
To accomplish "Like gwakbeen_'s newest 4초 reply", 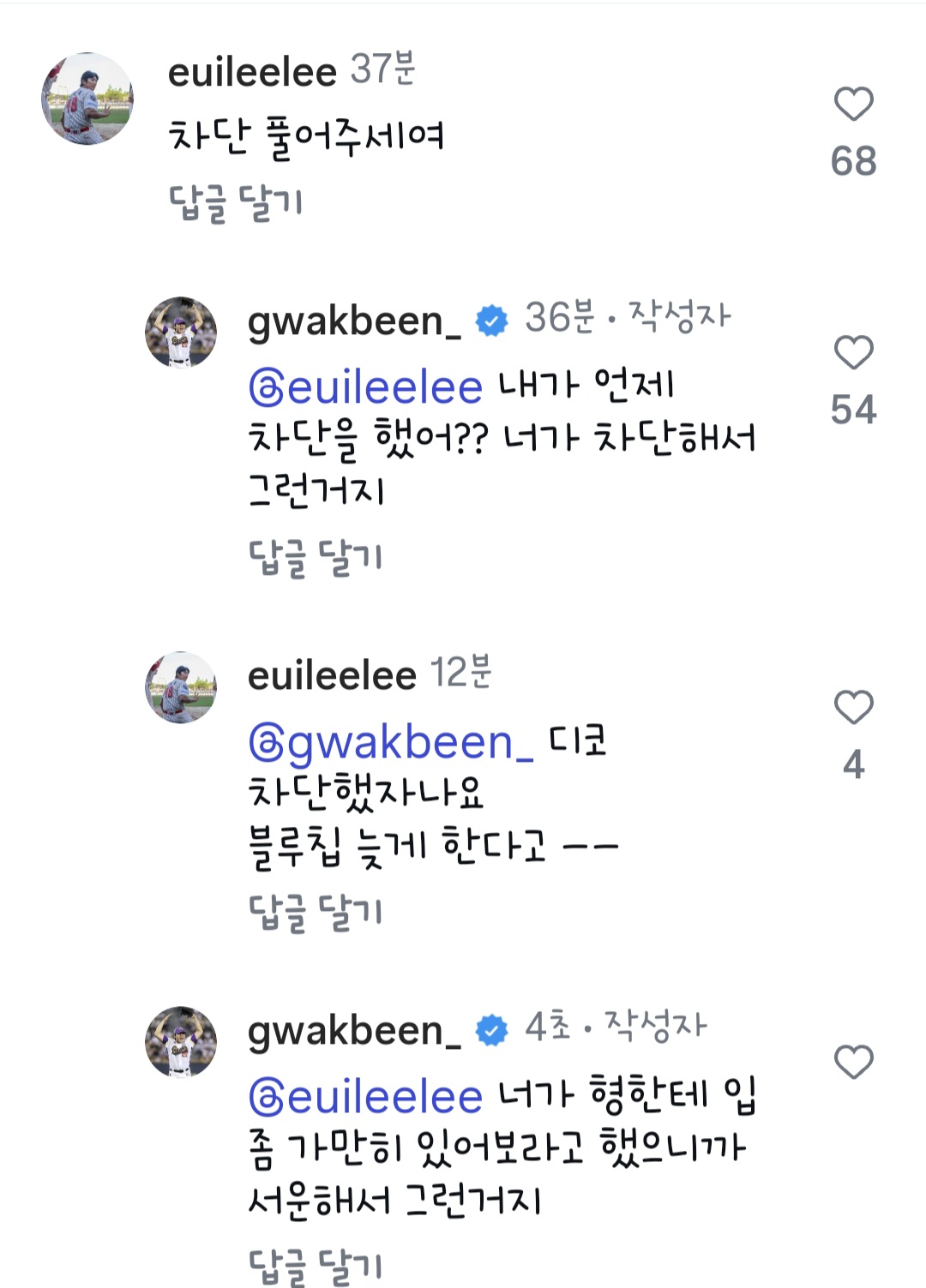I will click(853, 1063).
